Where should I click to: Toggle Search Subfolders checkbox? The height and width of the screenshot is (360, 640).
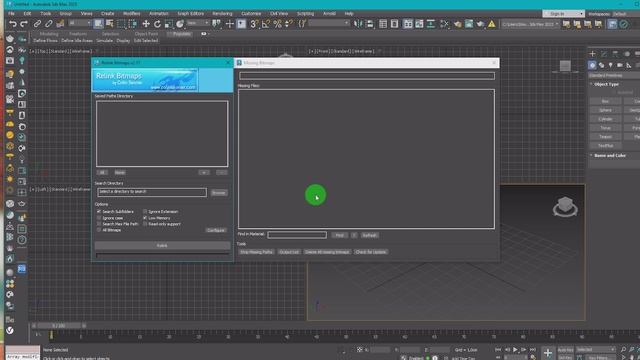[x=99, y=211]
